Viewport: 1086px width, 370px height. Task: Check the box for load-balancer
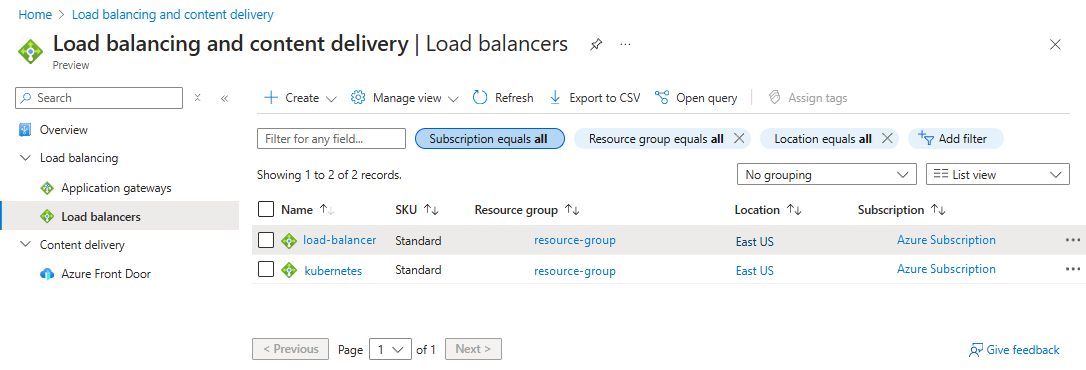pos(266,240)
